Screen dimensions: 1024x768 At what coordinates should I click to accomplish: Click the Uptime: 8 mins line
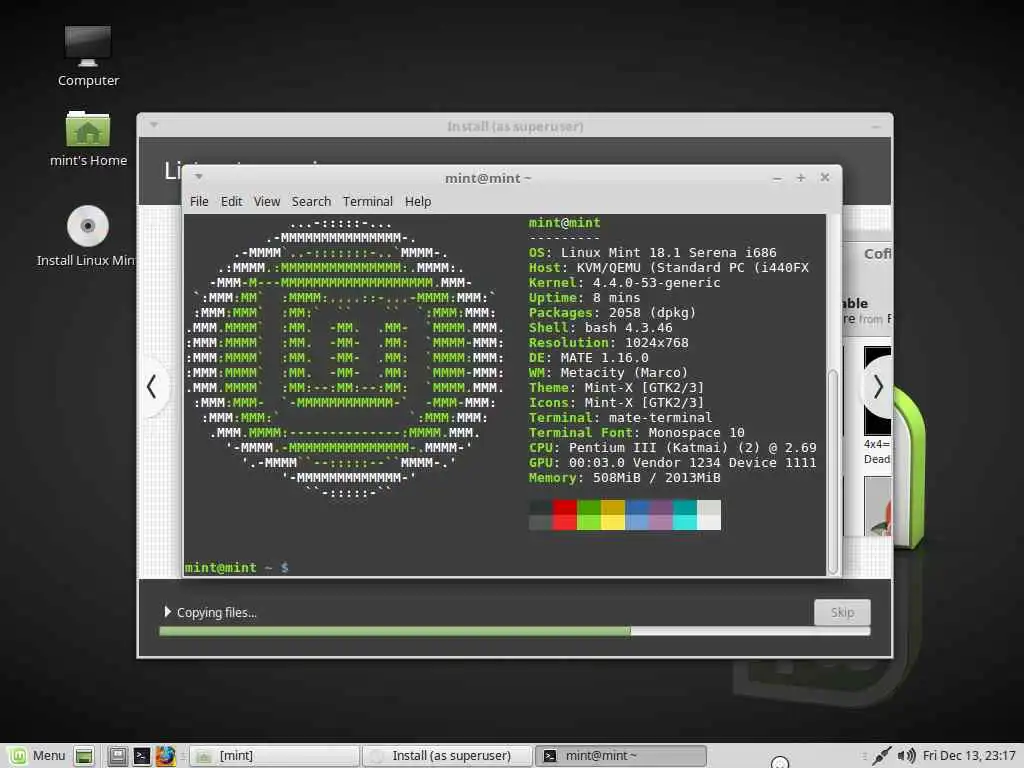click(585, 298)
